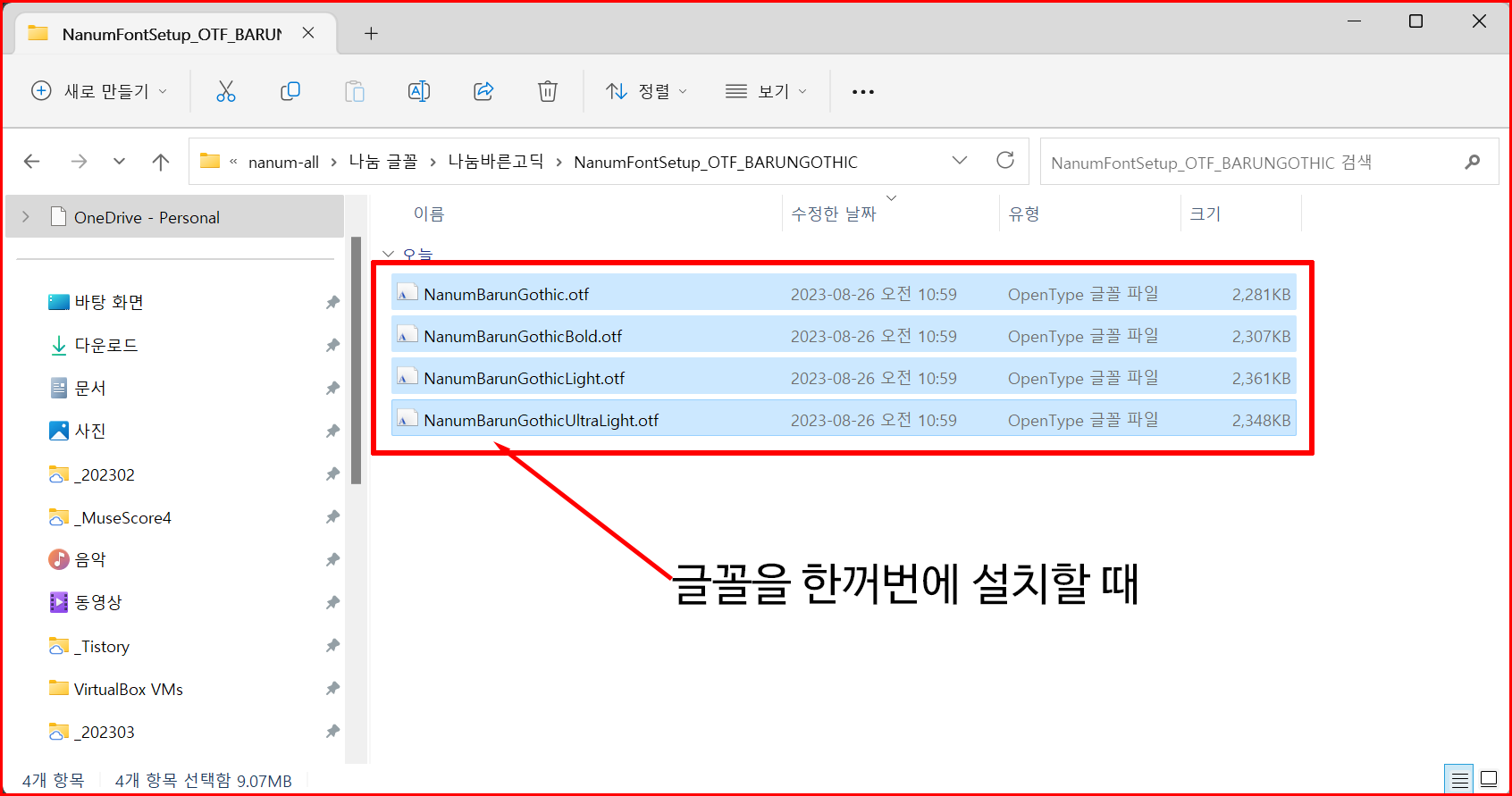Click the Cut scissors icon
This screenshot has width=1512, height=796.
226,91
